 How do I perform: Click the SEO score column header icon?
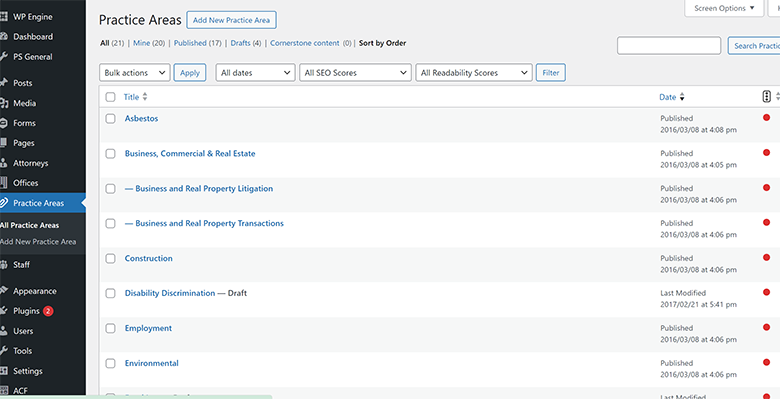click(767, 97)
